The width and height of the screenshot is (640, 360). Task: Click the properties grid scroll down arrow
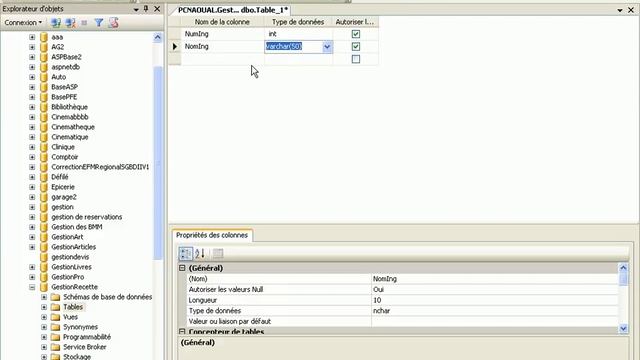(623, 328)
